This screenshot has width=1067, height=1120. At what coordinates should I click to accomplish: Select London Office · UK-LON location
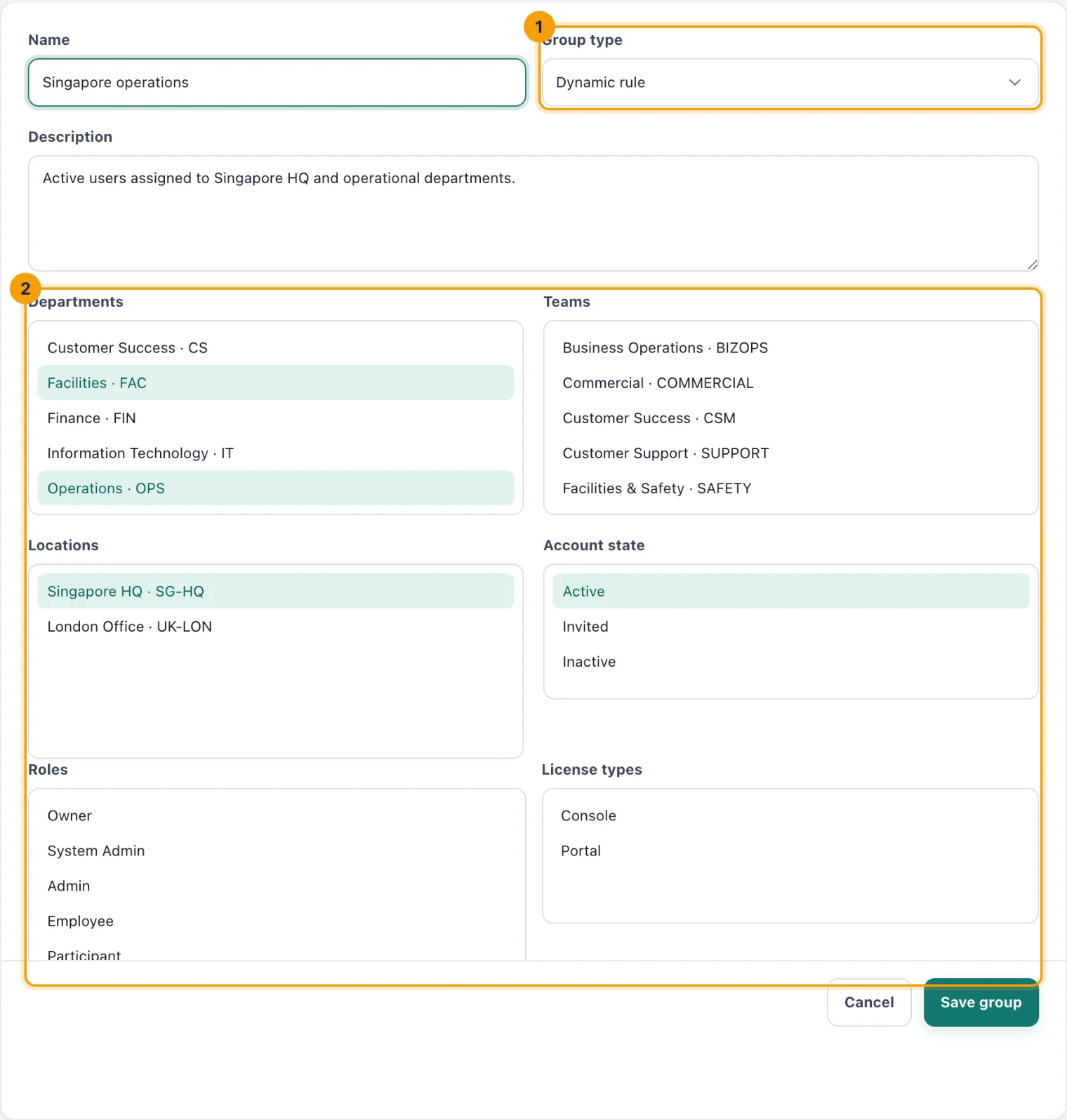276,627
